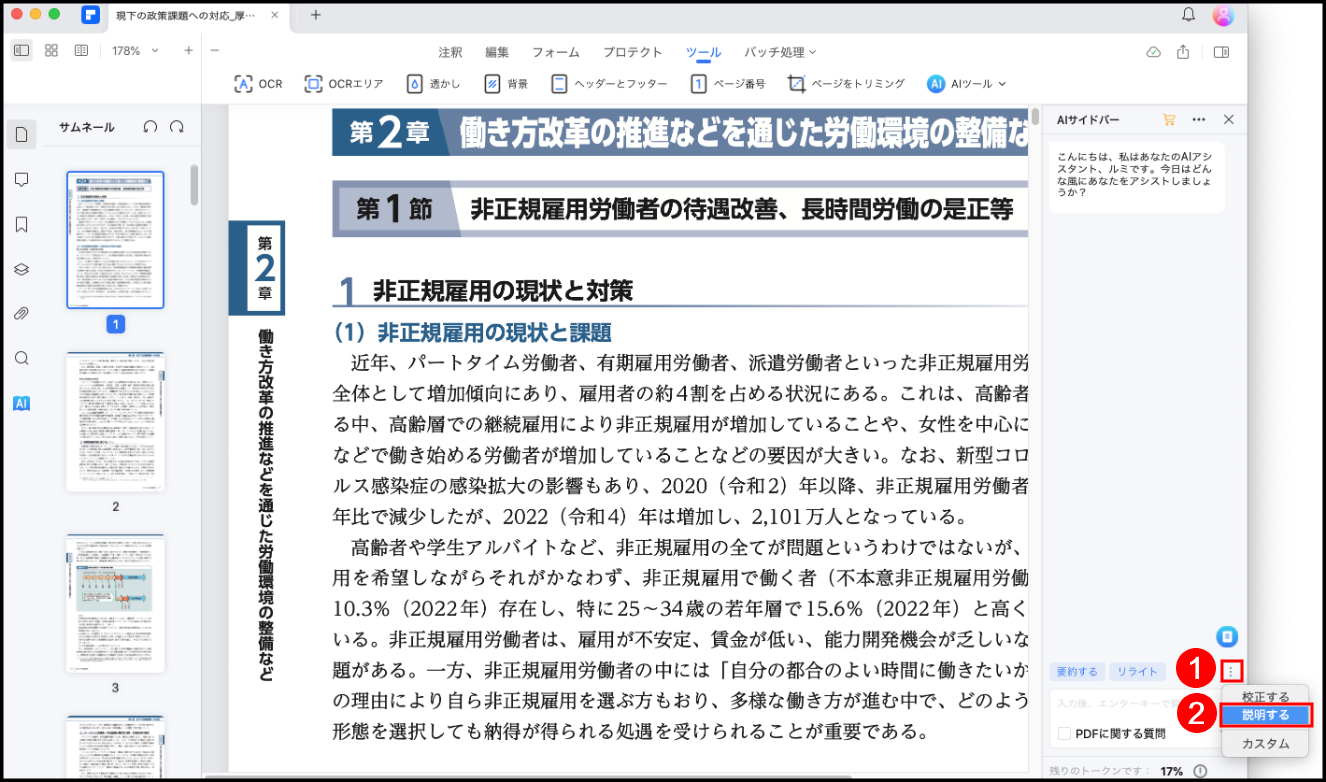This screenshot has width=1326, height=782.
Task: Expand the バッチ処理 menu
Action: (780, 52)
